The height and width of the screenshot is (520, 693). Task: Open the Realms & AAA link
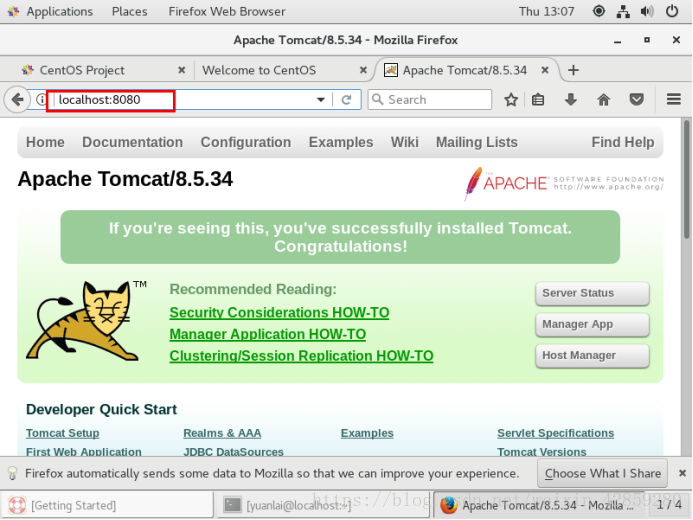(x=222, y=433)
